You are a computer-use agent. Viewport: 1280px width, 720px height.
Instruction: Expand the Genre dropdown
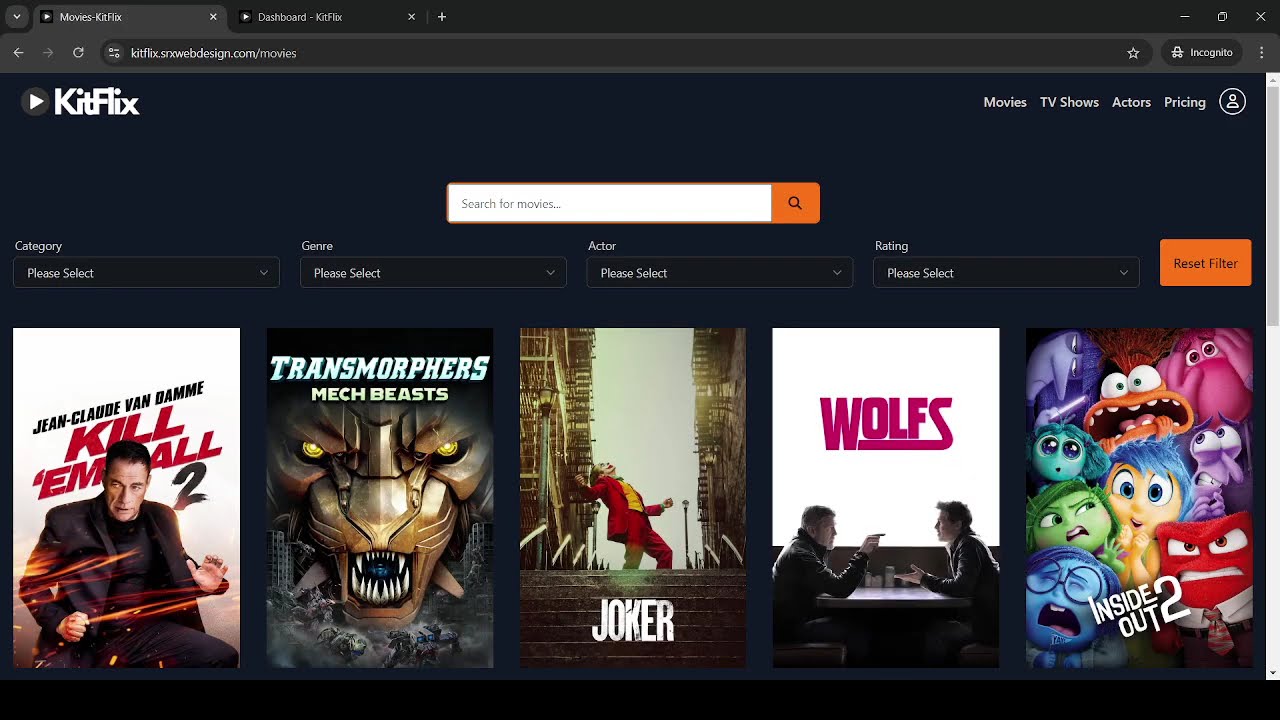(433, 273)
